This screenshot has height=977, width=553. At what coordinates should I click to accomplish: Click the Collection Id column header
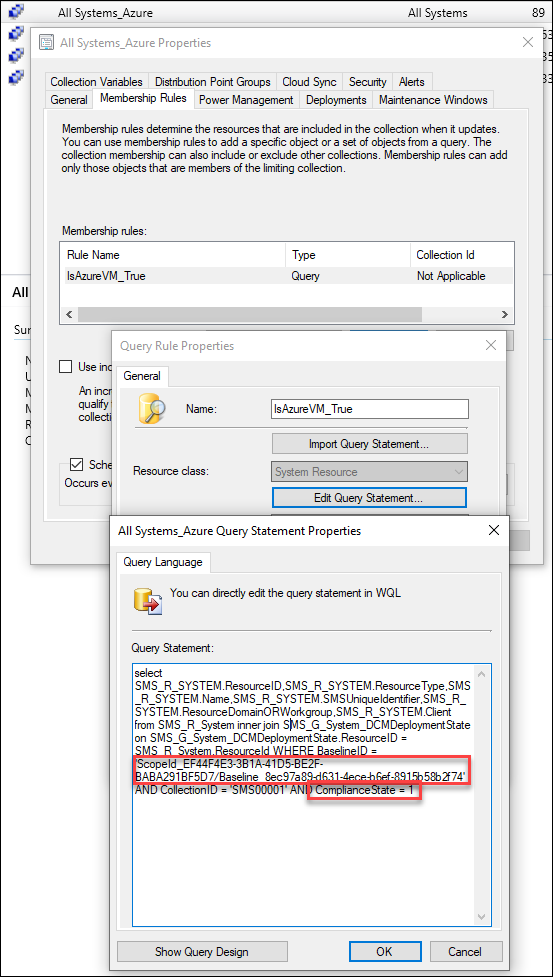click(x=461, y=255)
